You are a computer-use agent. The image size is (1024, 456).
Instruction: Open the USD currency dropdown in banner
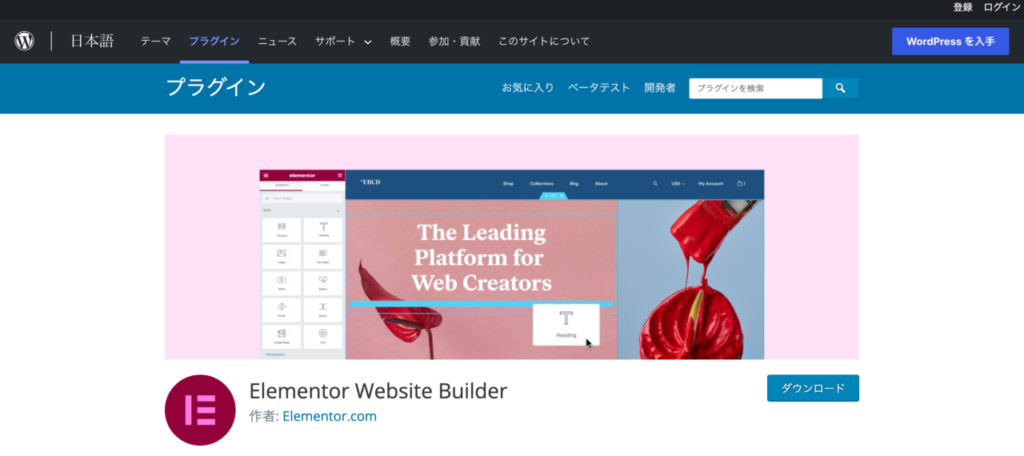click(x=678, y=184)
